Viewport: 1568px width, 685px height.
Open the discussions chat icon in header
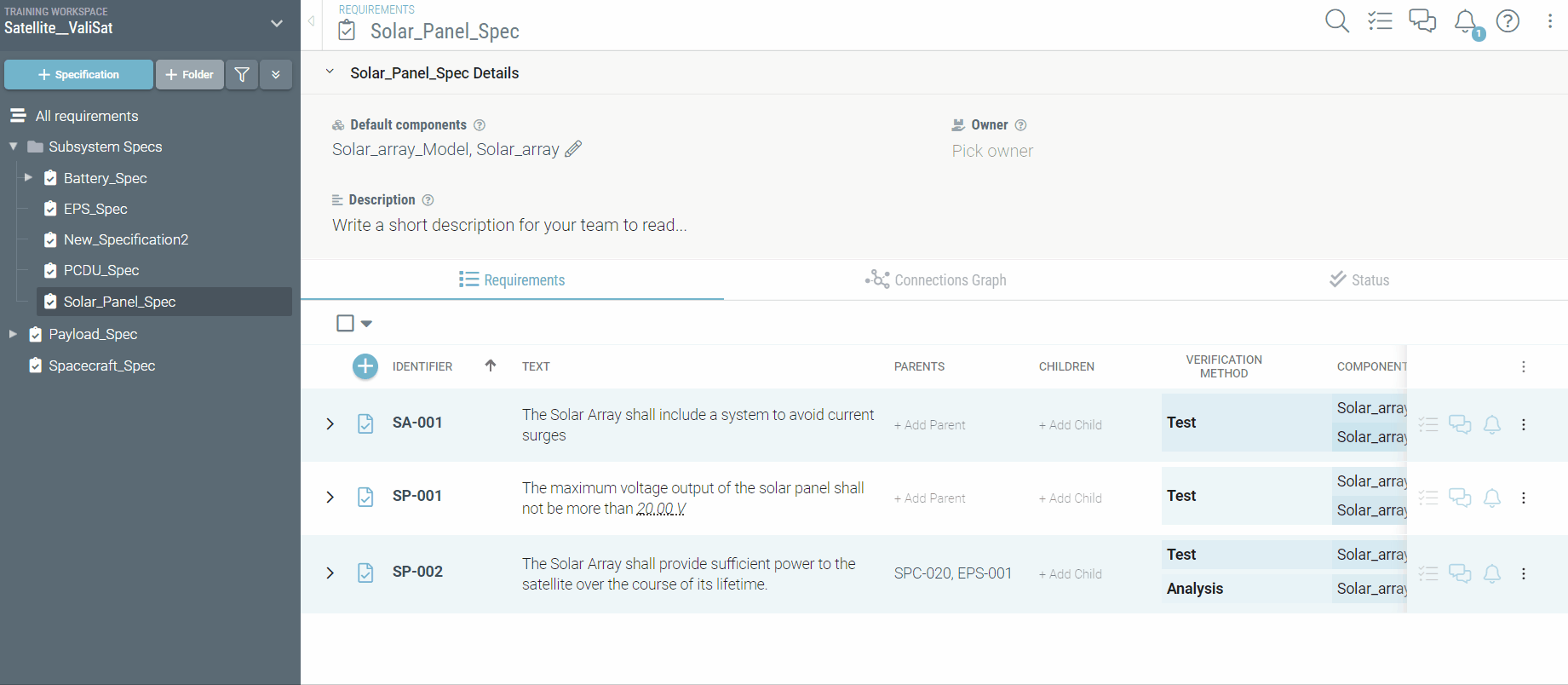click(x=1422, y=21)
